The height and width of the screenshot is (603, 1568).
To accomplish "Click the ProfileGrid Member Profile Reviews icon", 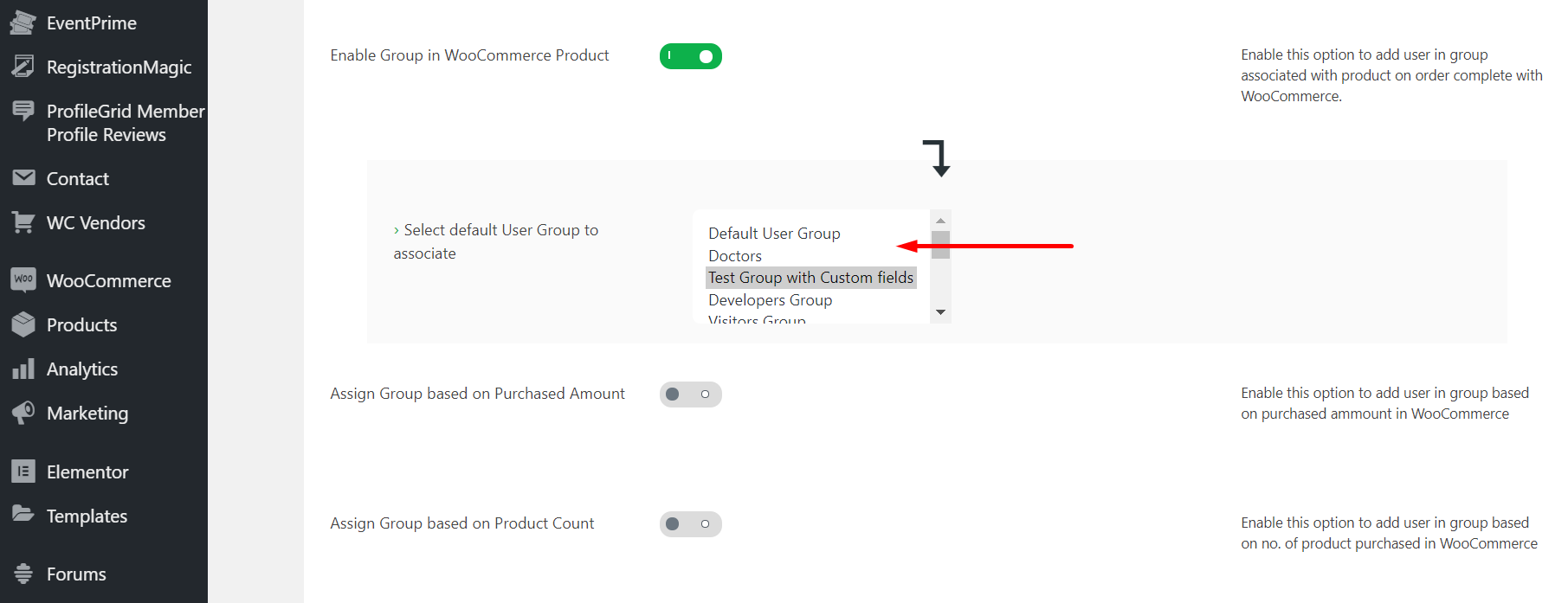I will click(23, 111).
